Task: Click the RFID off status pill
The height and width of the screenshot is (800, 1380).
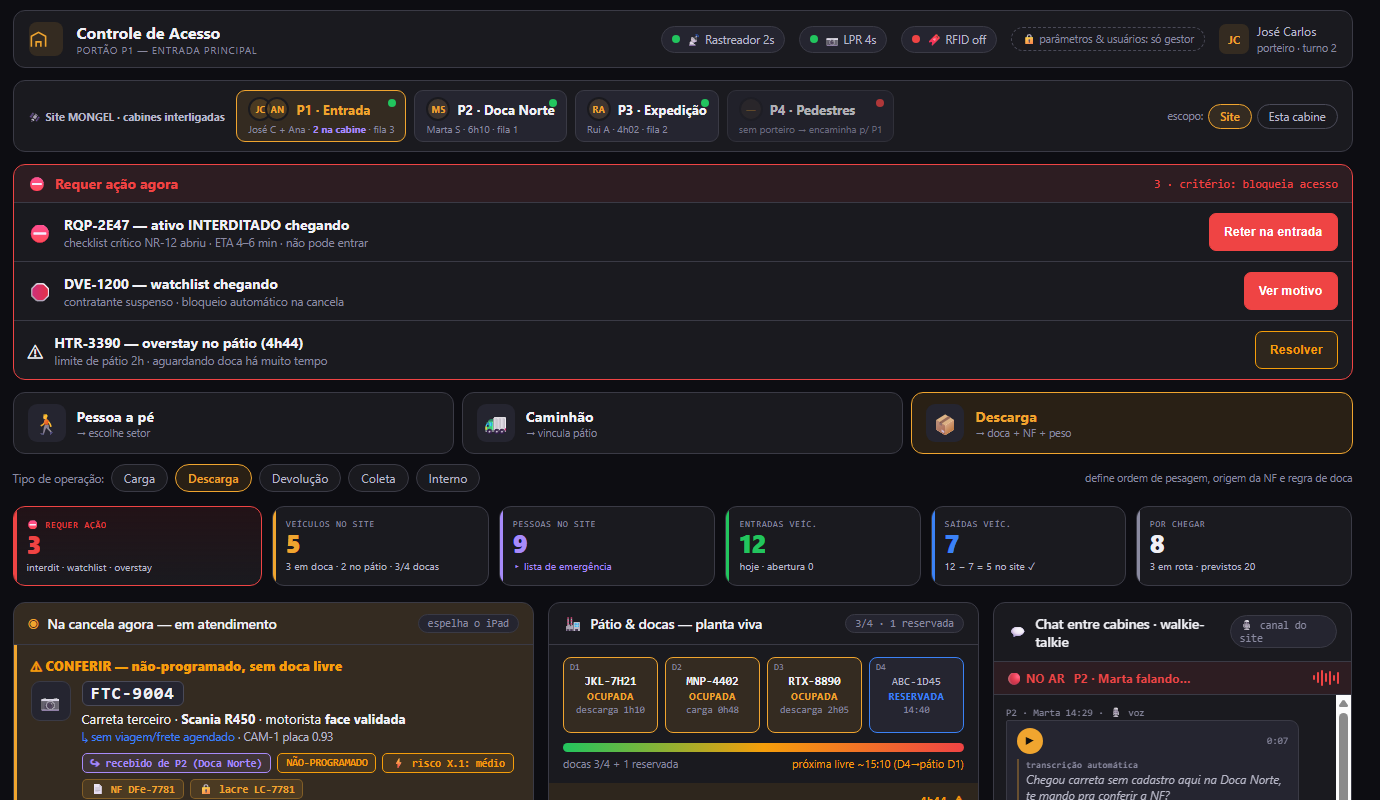Action: (x=949, y=40)
